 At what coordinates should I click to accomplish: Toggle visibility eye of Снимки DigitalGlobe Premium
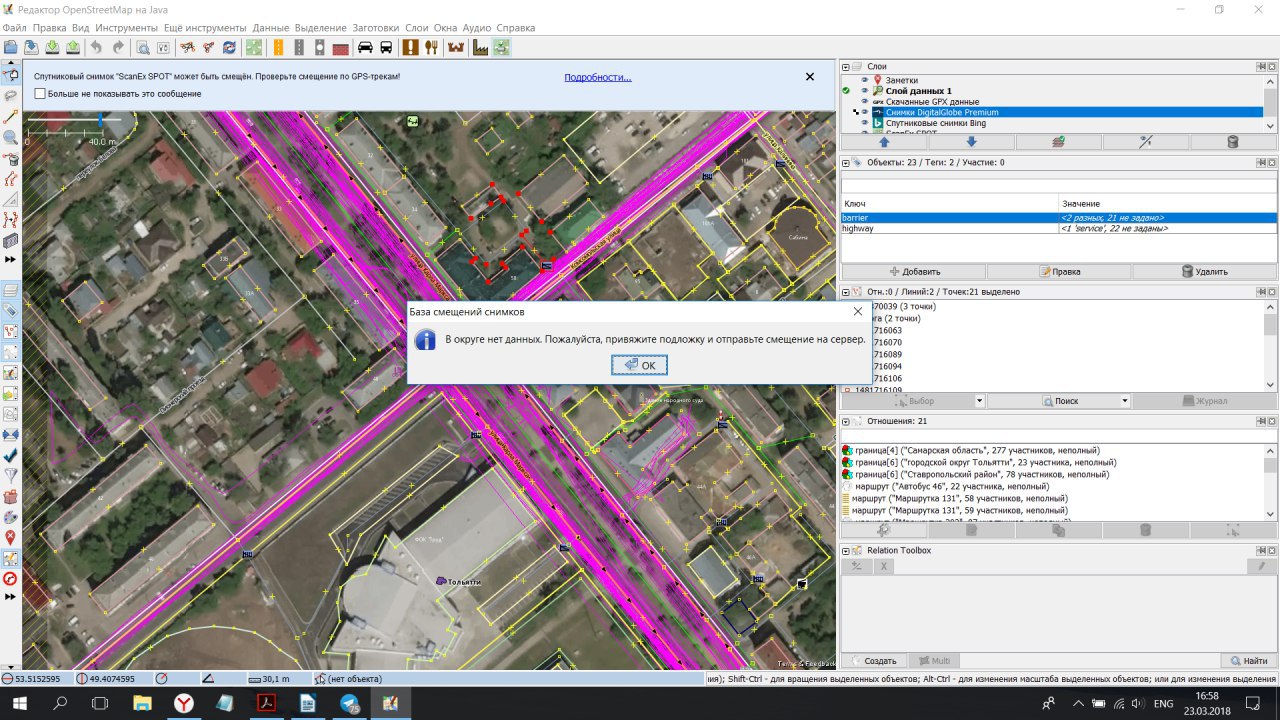click(x=866, y=112)
